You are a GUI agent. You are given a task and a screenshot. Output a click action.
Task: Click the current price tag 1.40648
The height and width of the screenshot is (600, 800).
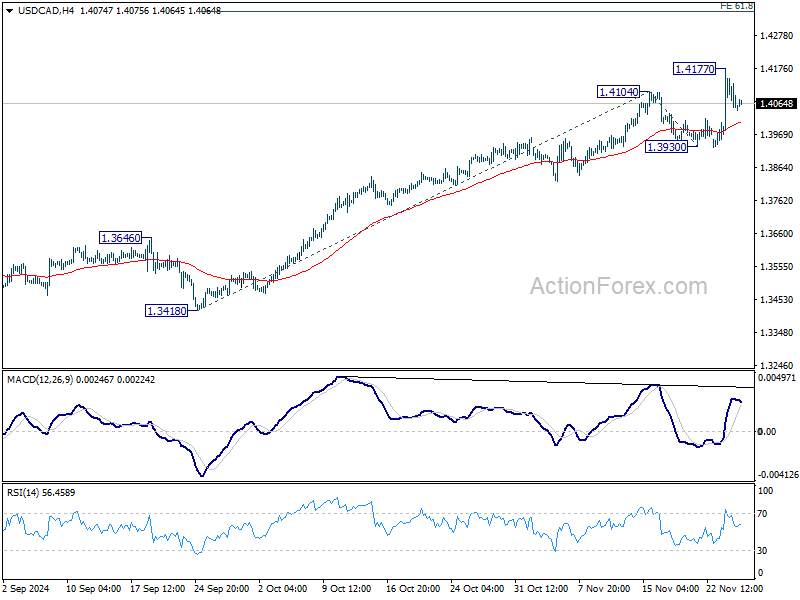[x=777, y=104]
